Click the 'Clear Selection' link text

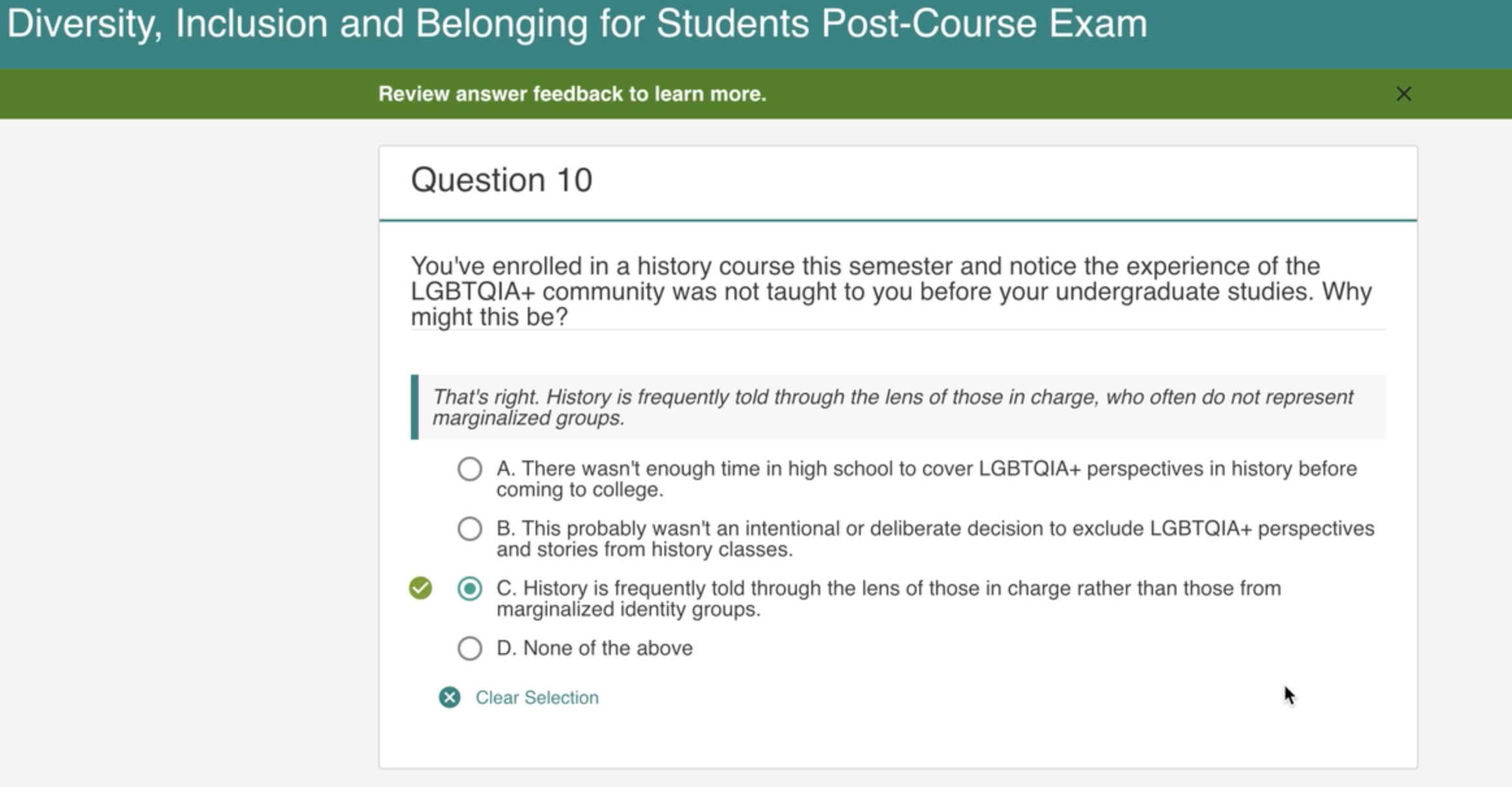[537, 697]
